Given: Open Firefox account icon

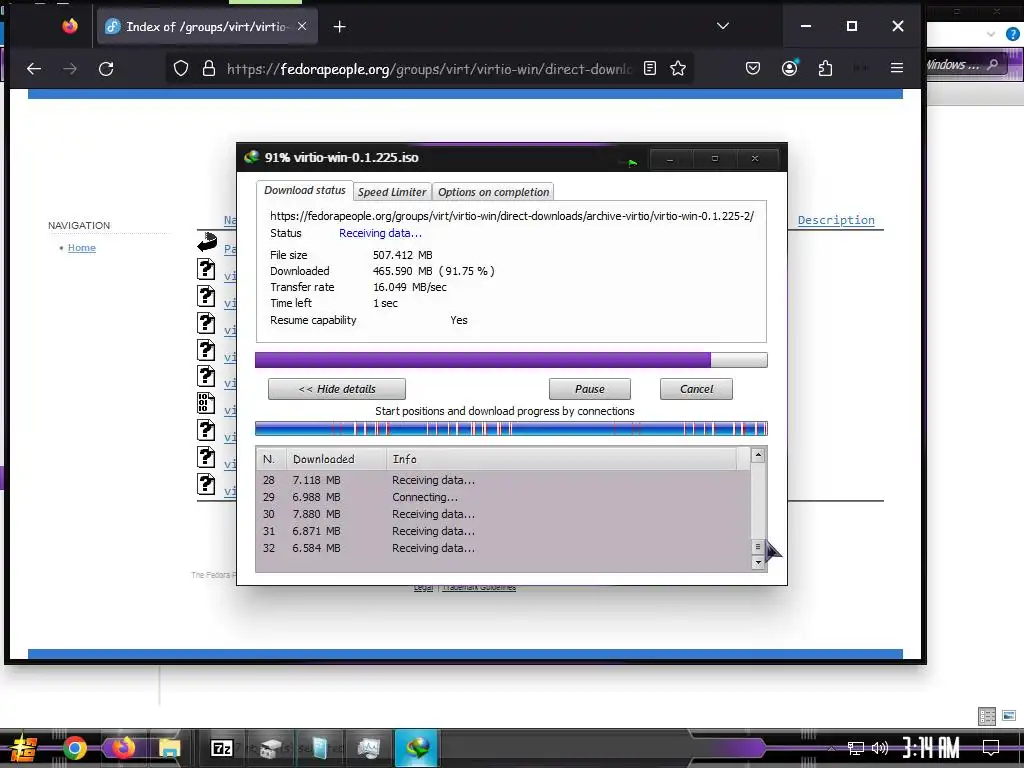Looking at the screenshot, I should tap(790, 68).
